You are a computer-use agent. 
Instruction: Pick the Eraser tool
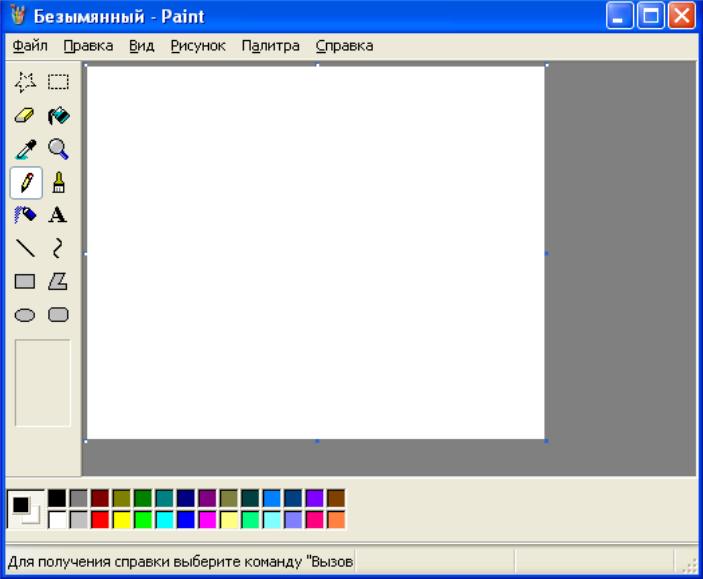[25, 116]
